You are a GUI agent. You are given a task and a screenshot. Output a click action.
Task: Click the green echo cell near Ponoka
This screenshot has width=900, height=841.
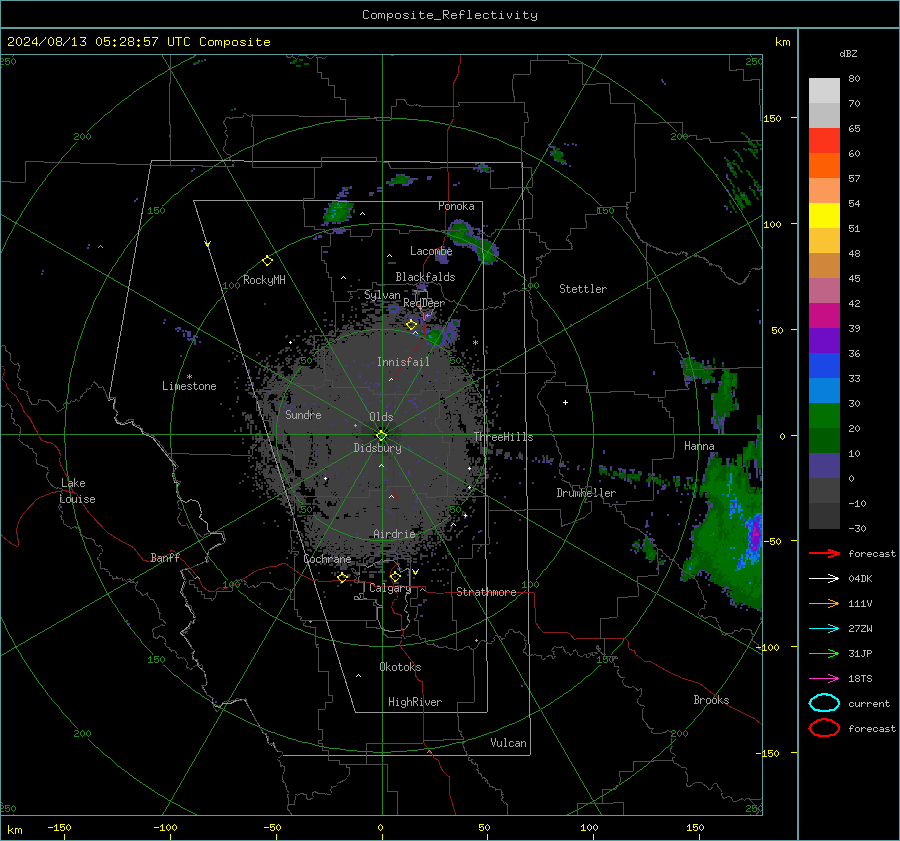tap(473, 242)
